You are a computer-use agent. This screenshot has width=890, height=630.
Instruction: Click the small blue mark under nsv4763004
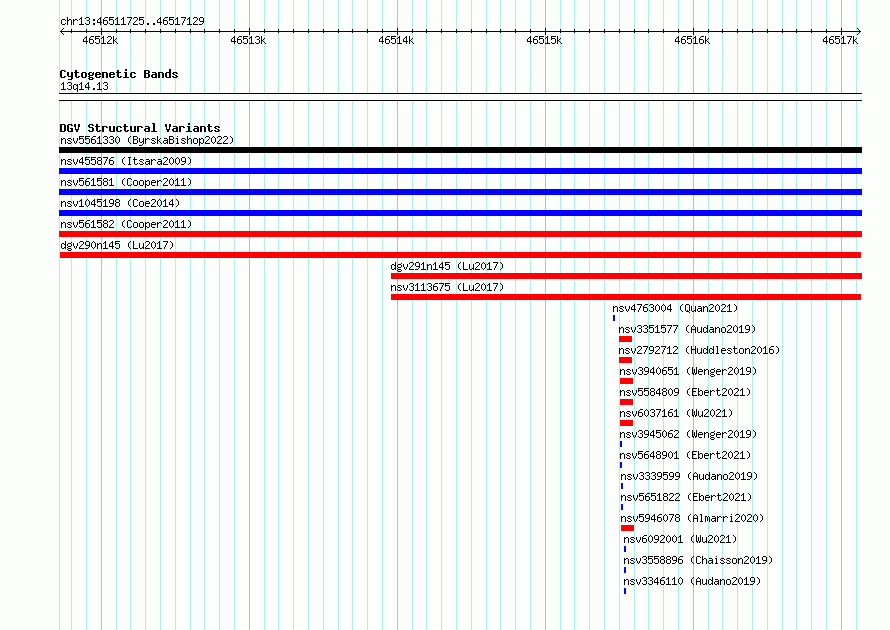pyautogui.click(x=614, y=318)
